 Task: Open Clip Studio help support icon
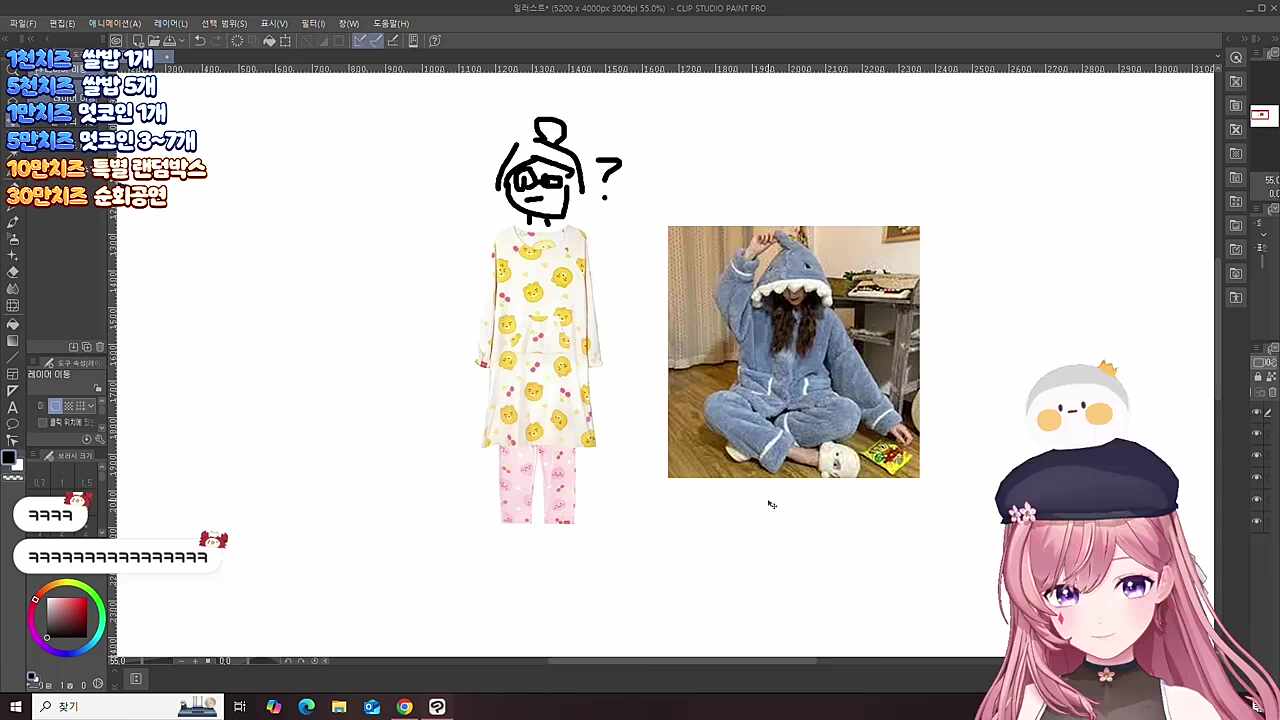pos(435,41)
